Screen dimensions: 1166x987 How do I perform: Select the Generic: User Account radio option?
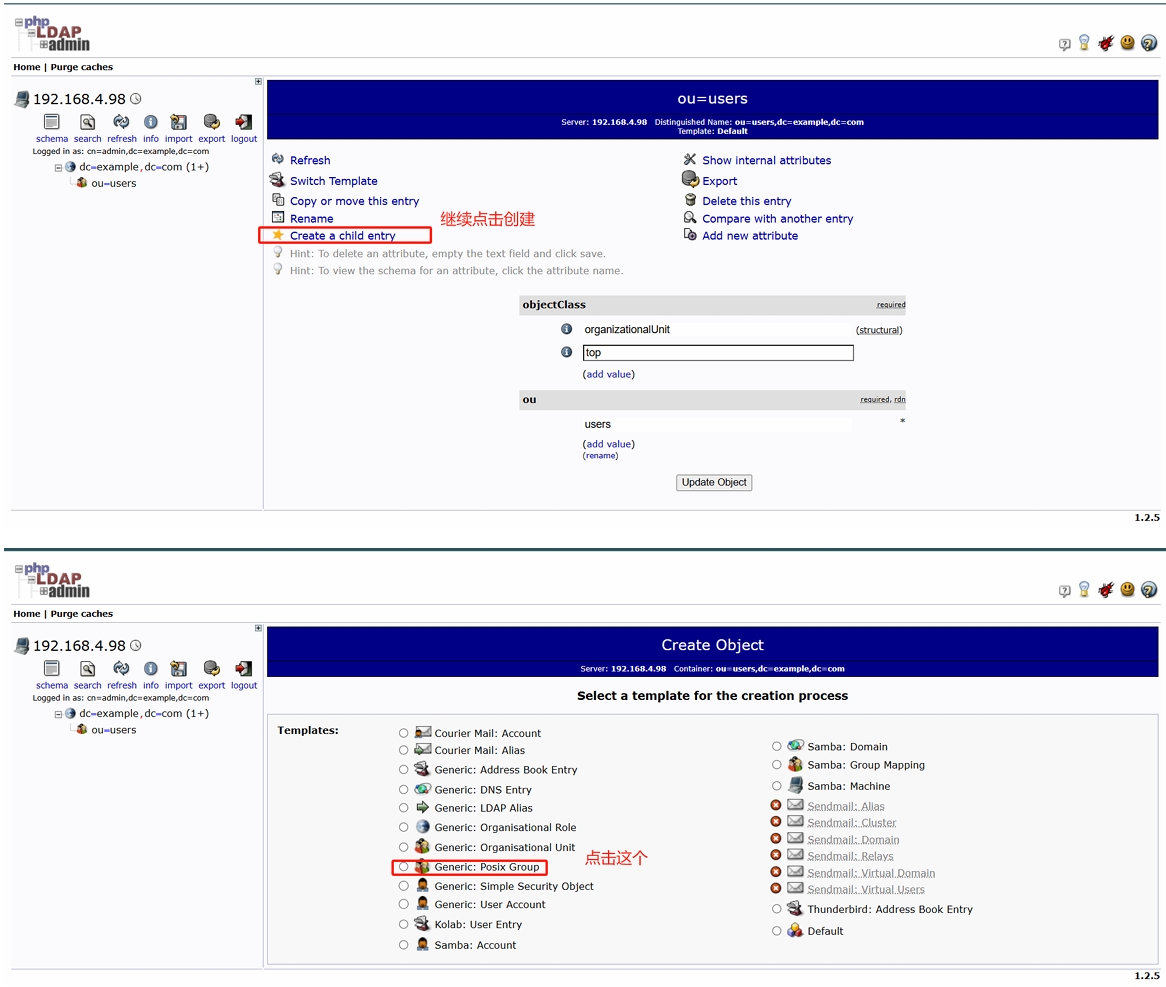(404, 904)
